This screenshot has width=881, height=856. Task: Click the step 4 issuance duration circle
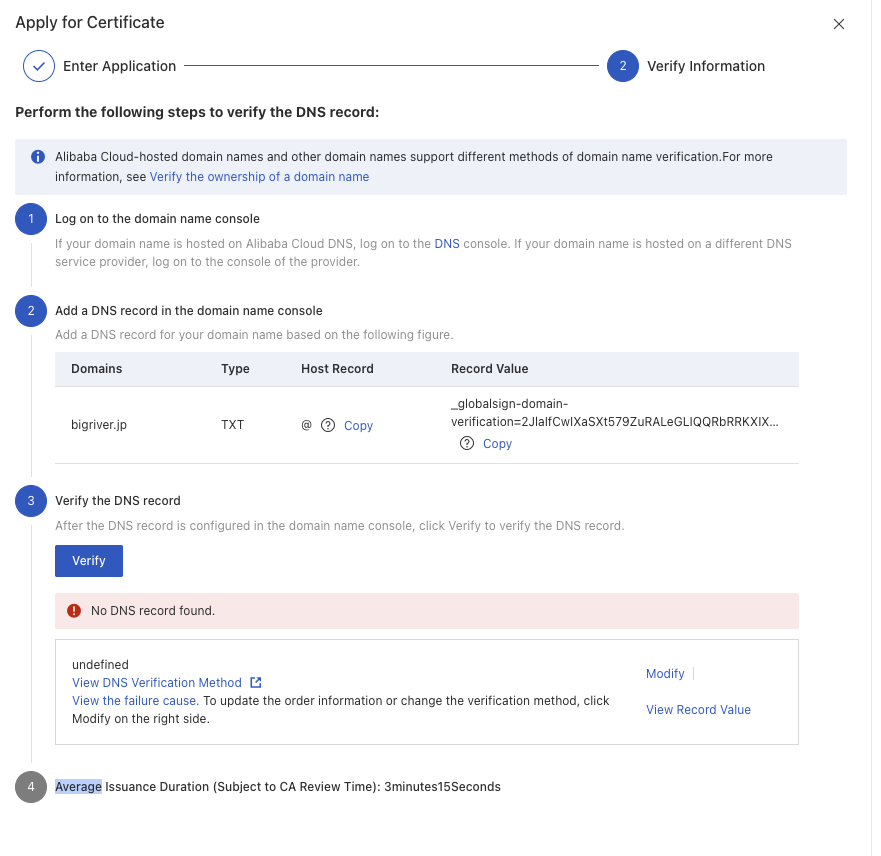click(31, 787)
